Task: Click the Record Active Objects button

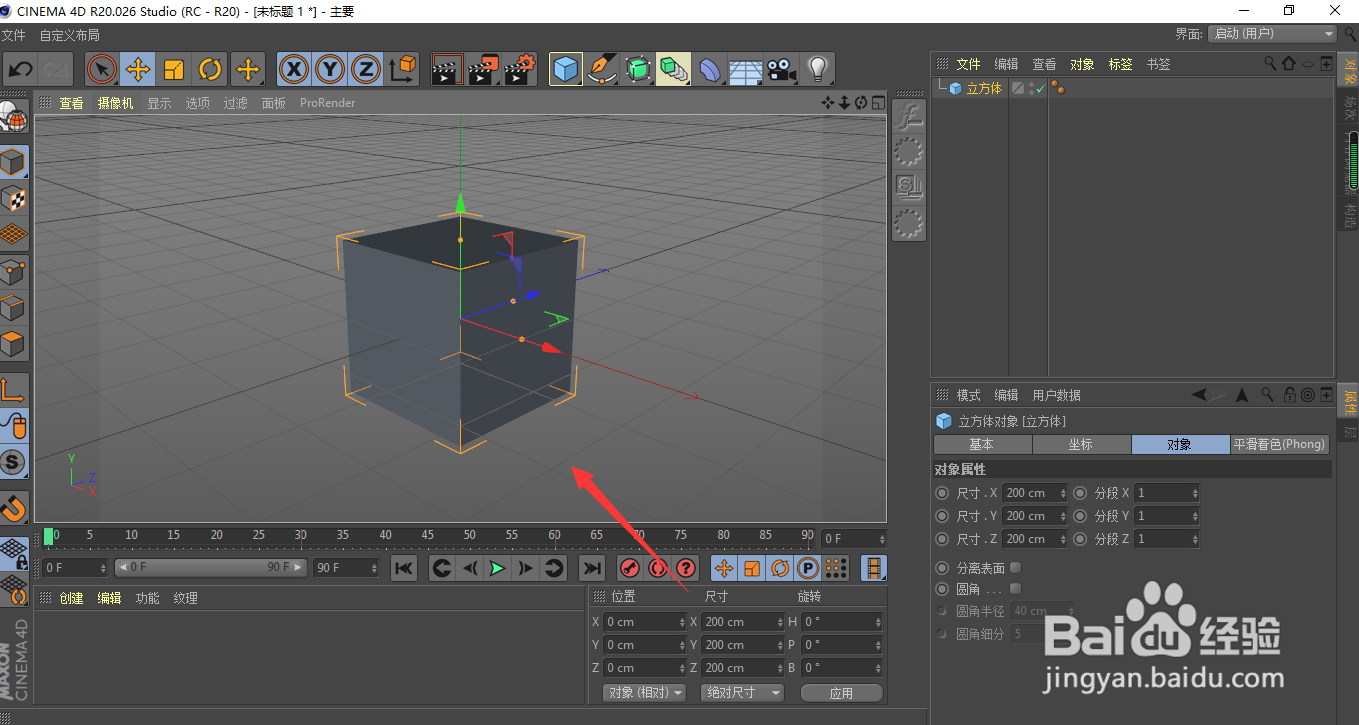Action: pos(629,568)
